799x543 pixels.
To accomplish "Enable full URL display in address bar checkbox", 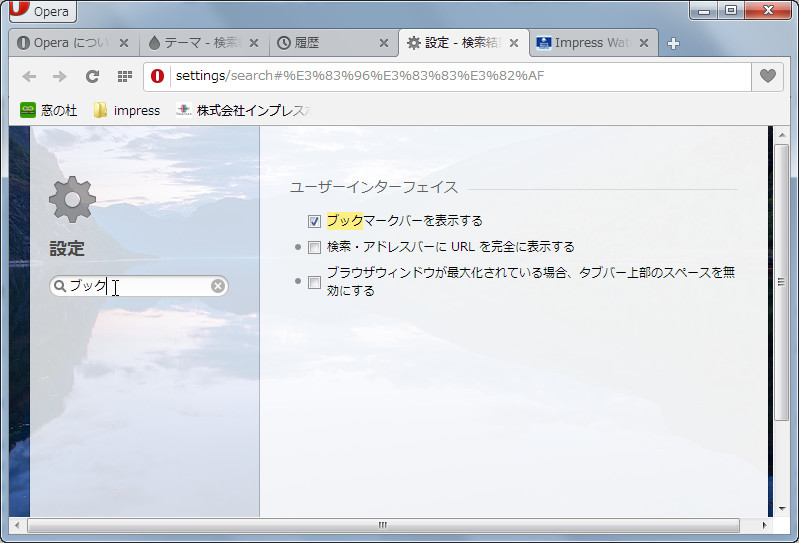I will (314, 248).
